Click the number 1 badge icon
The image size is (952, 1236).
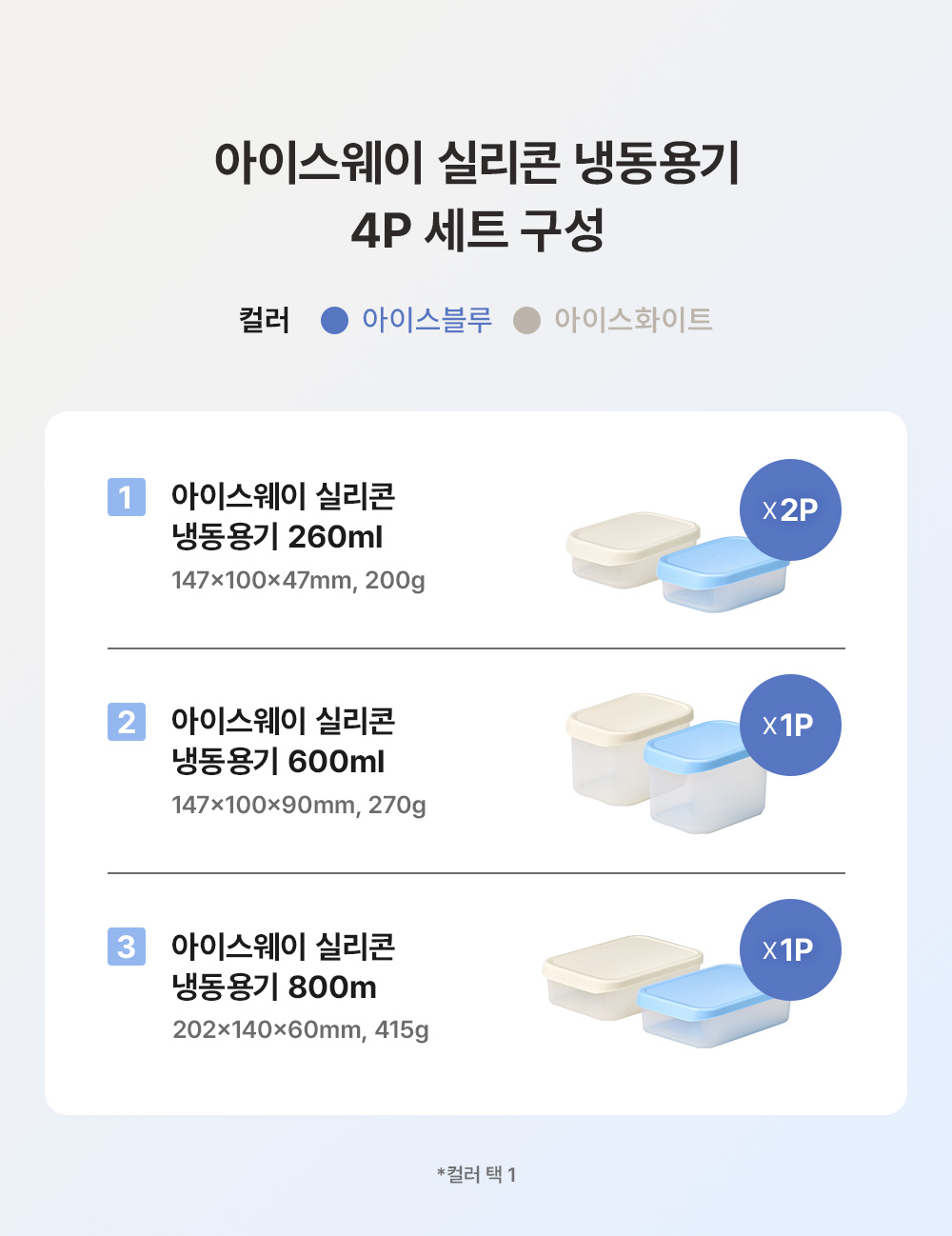pyautogui.click(x=127, y=497)
